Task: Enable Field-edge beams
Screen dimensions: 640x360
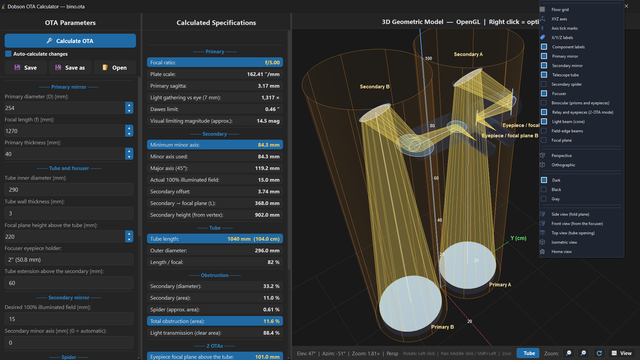Action: pos(544,131)
